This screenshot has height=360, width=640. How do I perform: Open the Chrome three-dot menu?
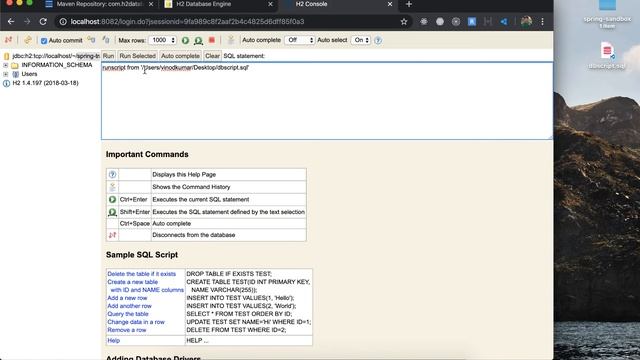[x=542, y=22]
